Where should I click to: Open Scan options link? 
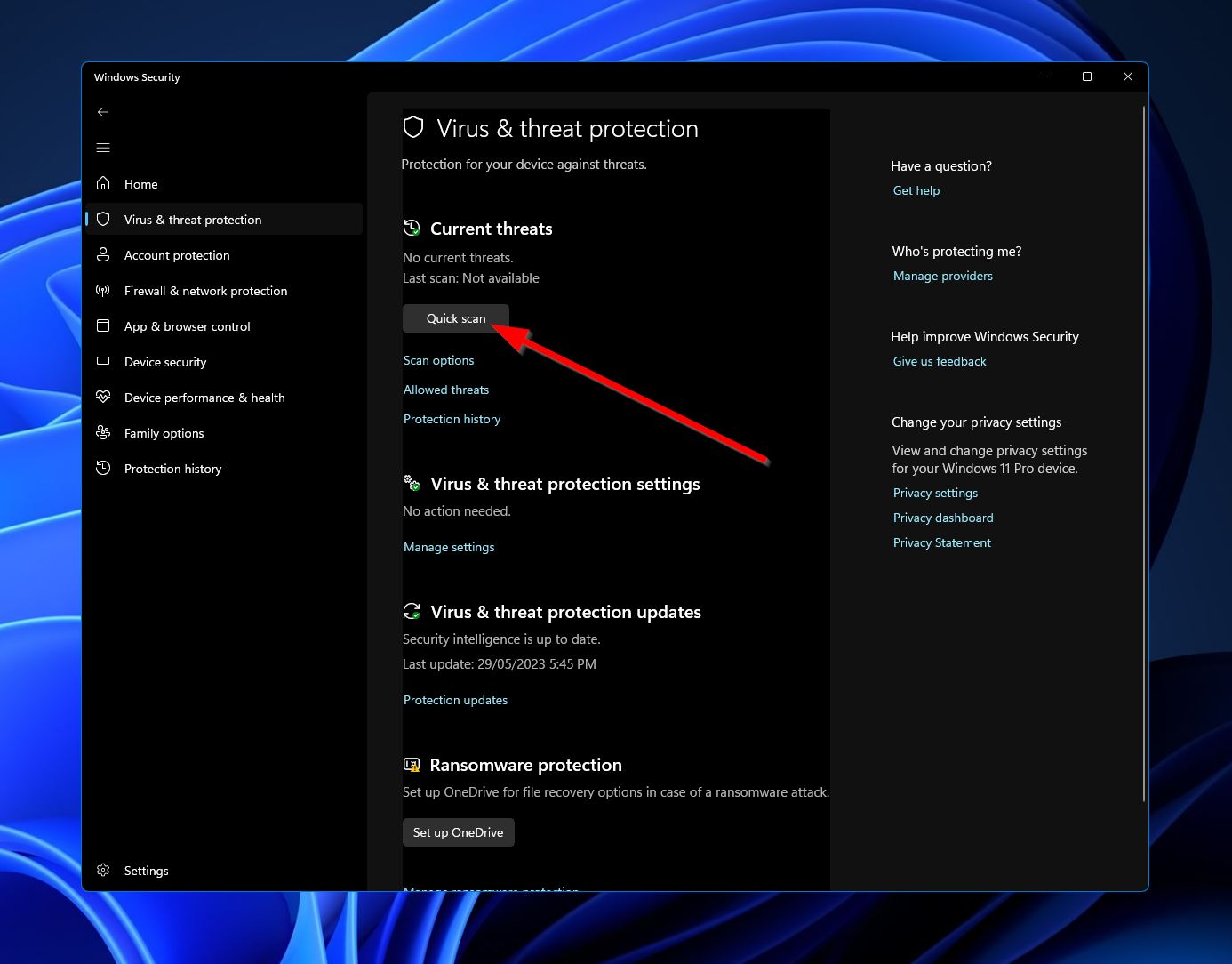click(439, 360)
